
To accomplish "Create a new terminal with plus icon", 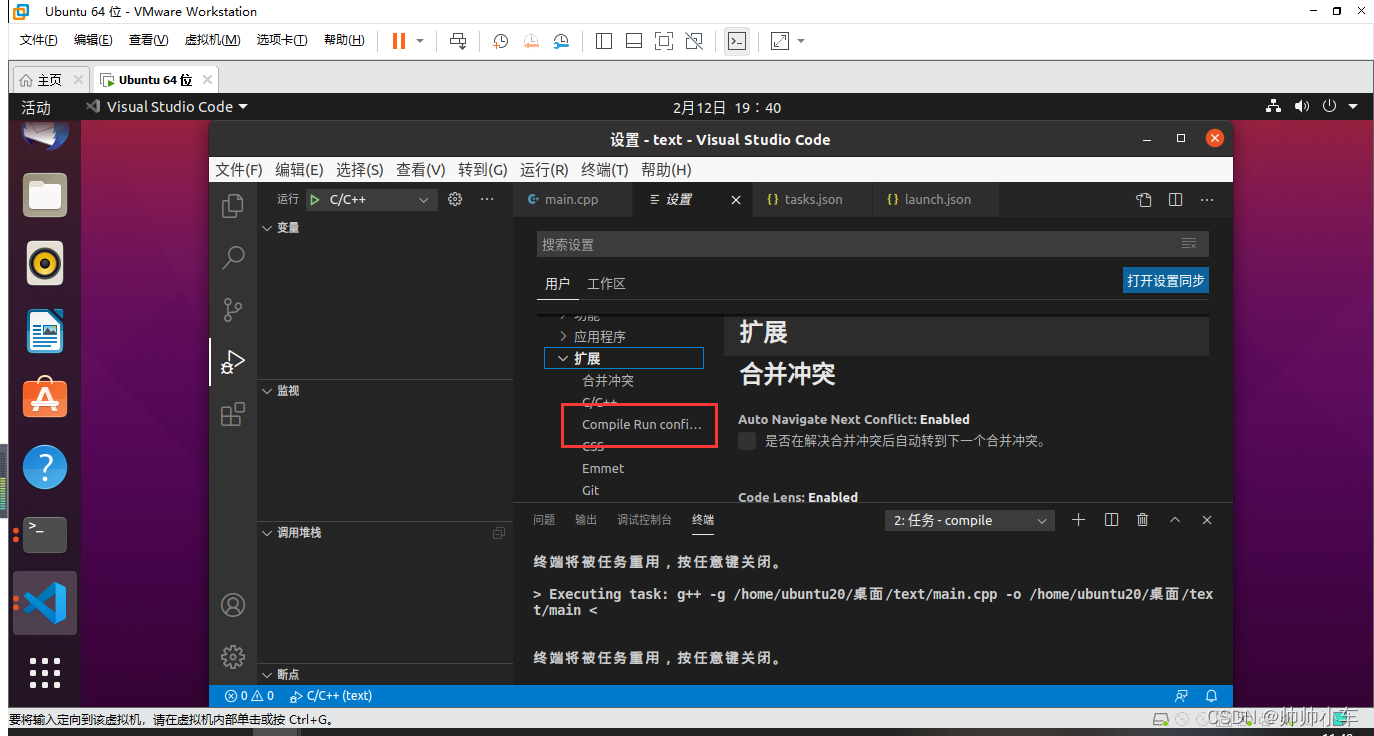I will coord(1078,520).
